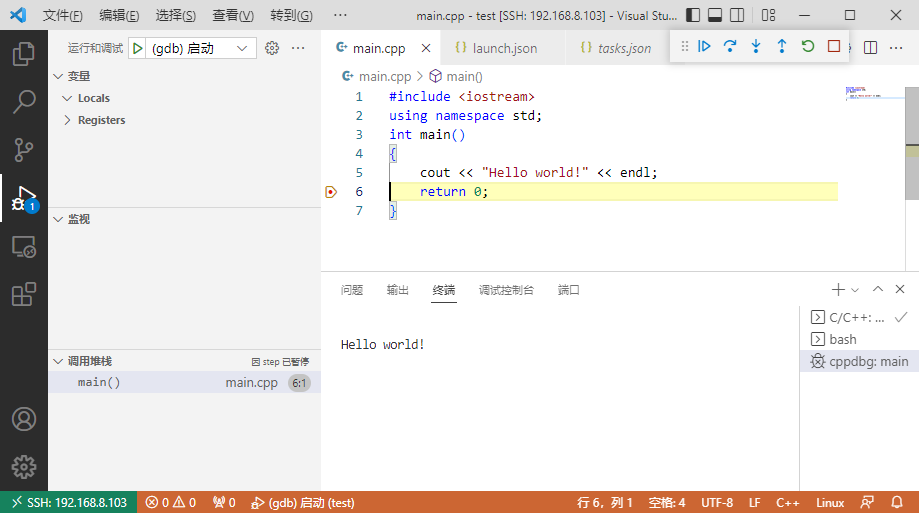This screenshot has width=919, height=513.
Task: Open the 转到 menu
Action: click(291, 15)
